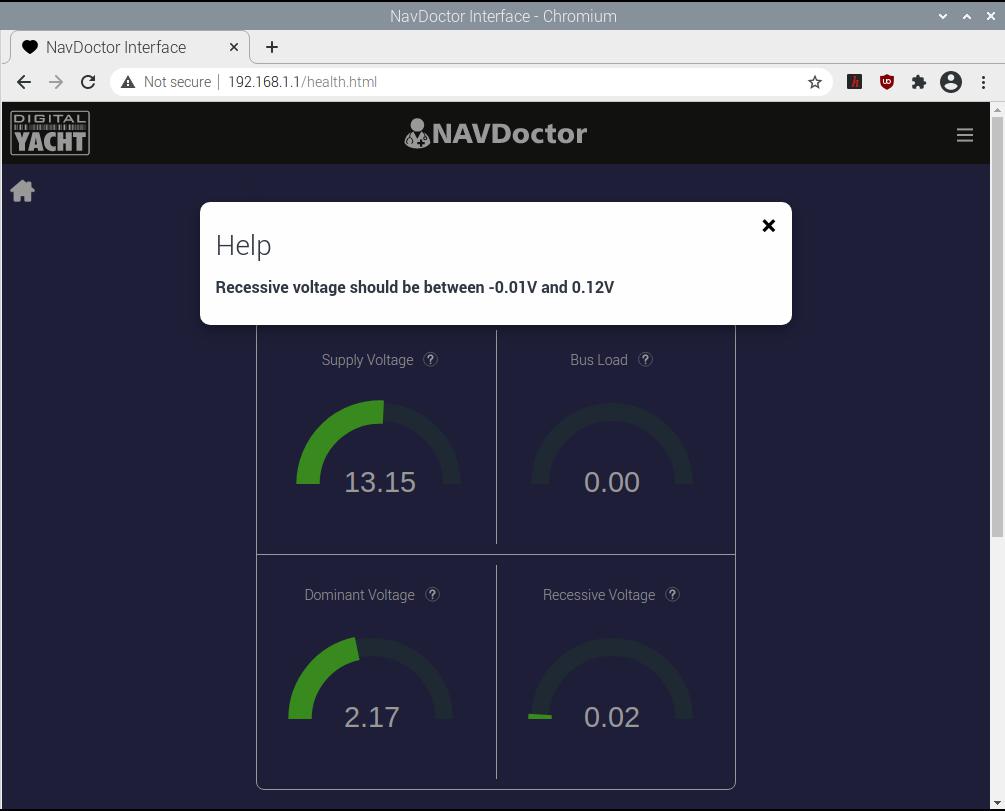1005x811 pixels.
Task: Open the uBlock Origin extension
Action: coord(886,82)
